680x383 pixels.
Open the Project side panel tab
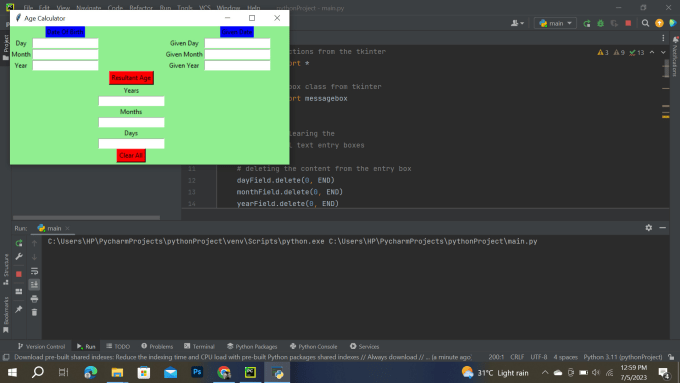(6, 47)
